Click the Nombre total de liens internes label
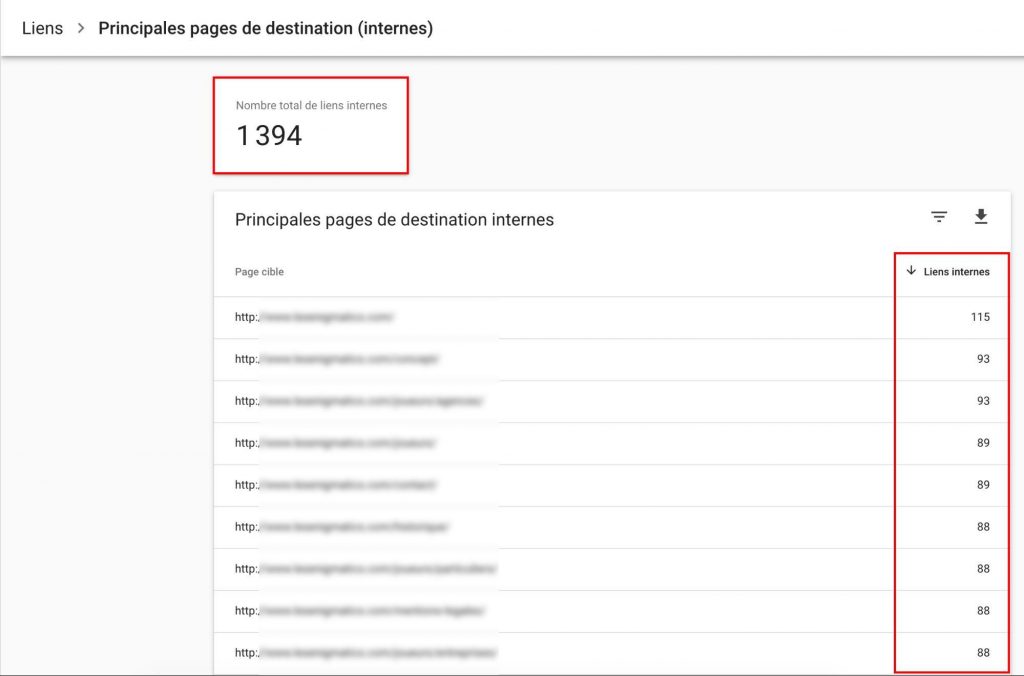Viewport: 1024px width, 676px height. coord(311,105)
